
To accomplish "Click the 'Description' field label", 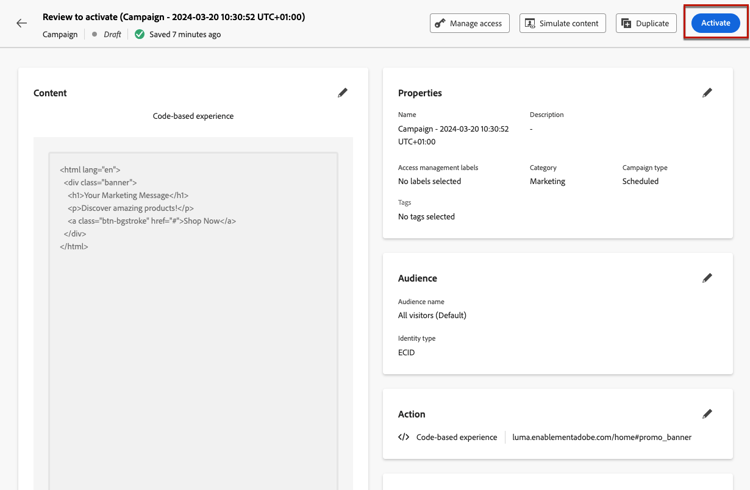I will pyautogui.click(x=547, y=114).
